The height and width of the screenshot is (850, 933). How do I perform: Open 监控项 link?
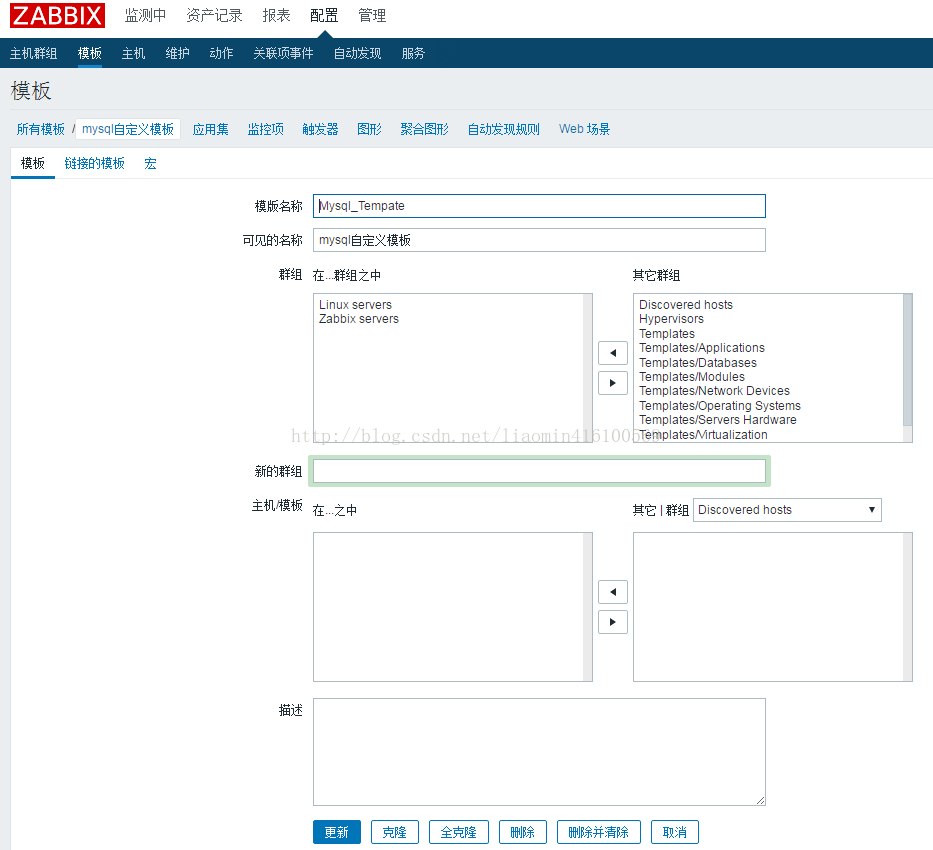click(265, 129)
